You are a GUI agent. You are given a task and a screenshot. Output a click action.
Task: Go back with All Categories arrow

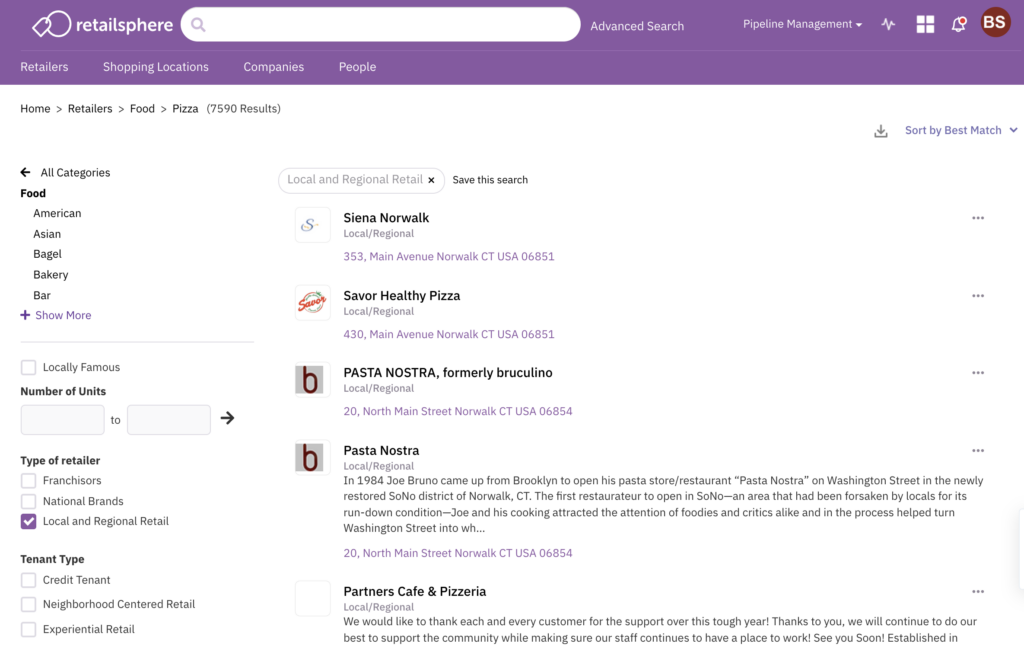point(25,172)
